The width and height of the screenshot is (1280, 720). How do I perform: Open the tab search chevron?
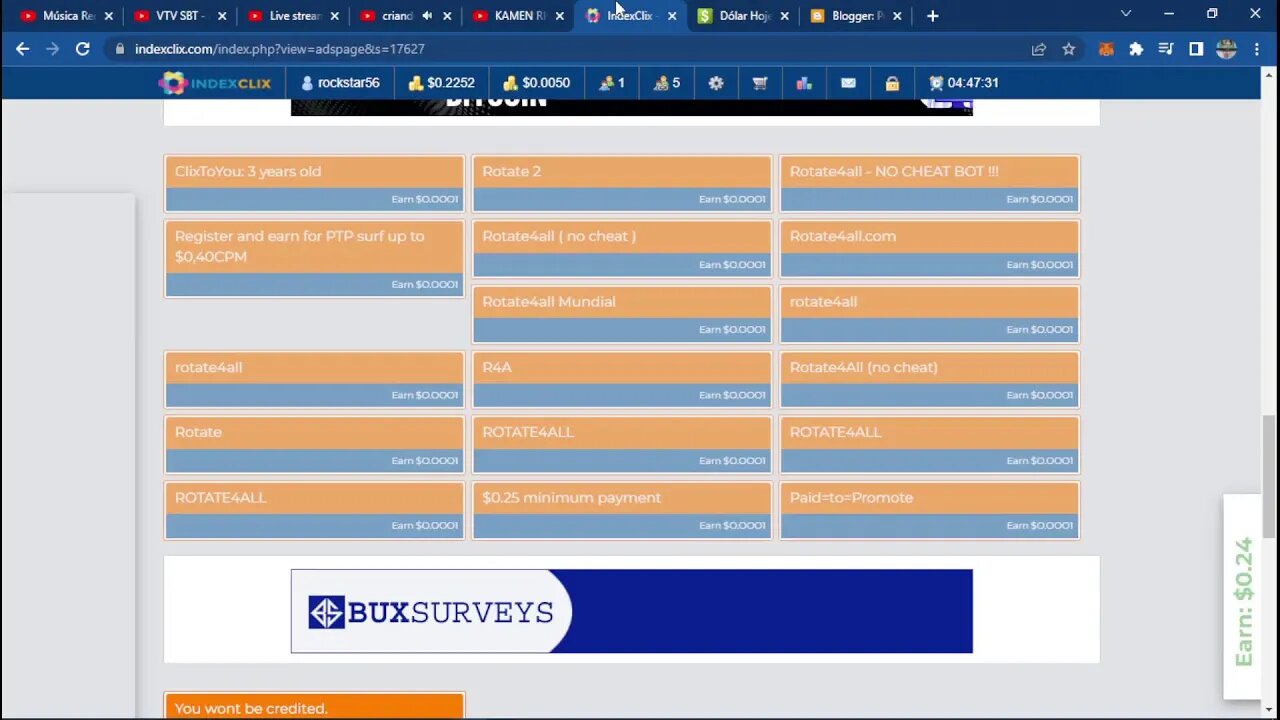(x=1126, y=14)
